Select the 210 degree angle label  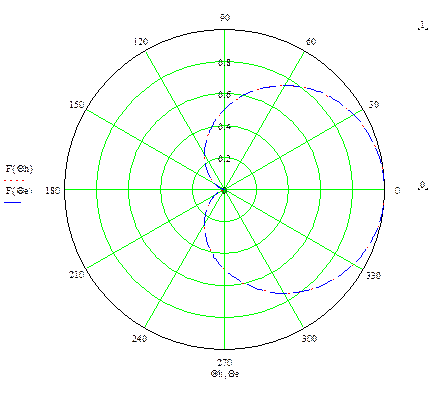coord(77,275)
